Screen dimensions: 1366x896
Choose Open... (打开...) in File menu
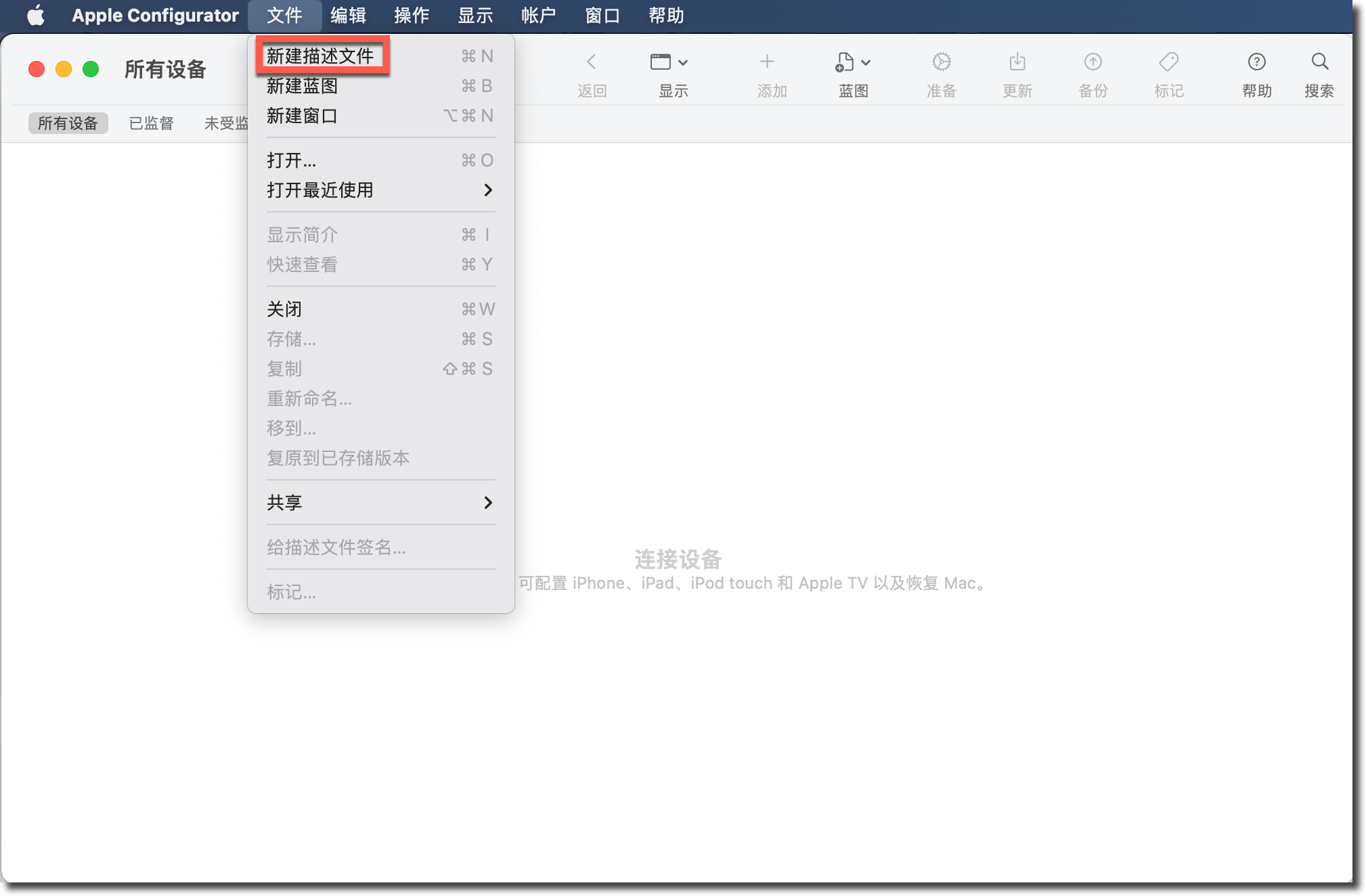(x=292, y=160)
